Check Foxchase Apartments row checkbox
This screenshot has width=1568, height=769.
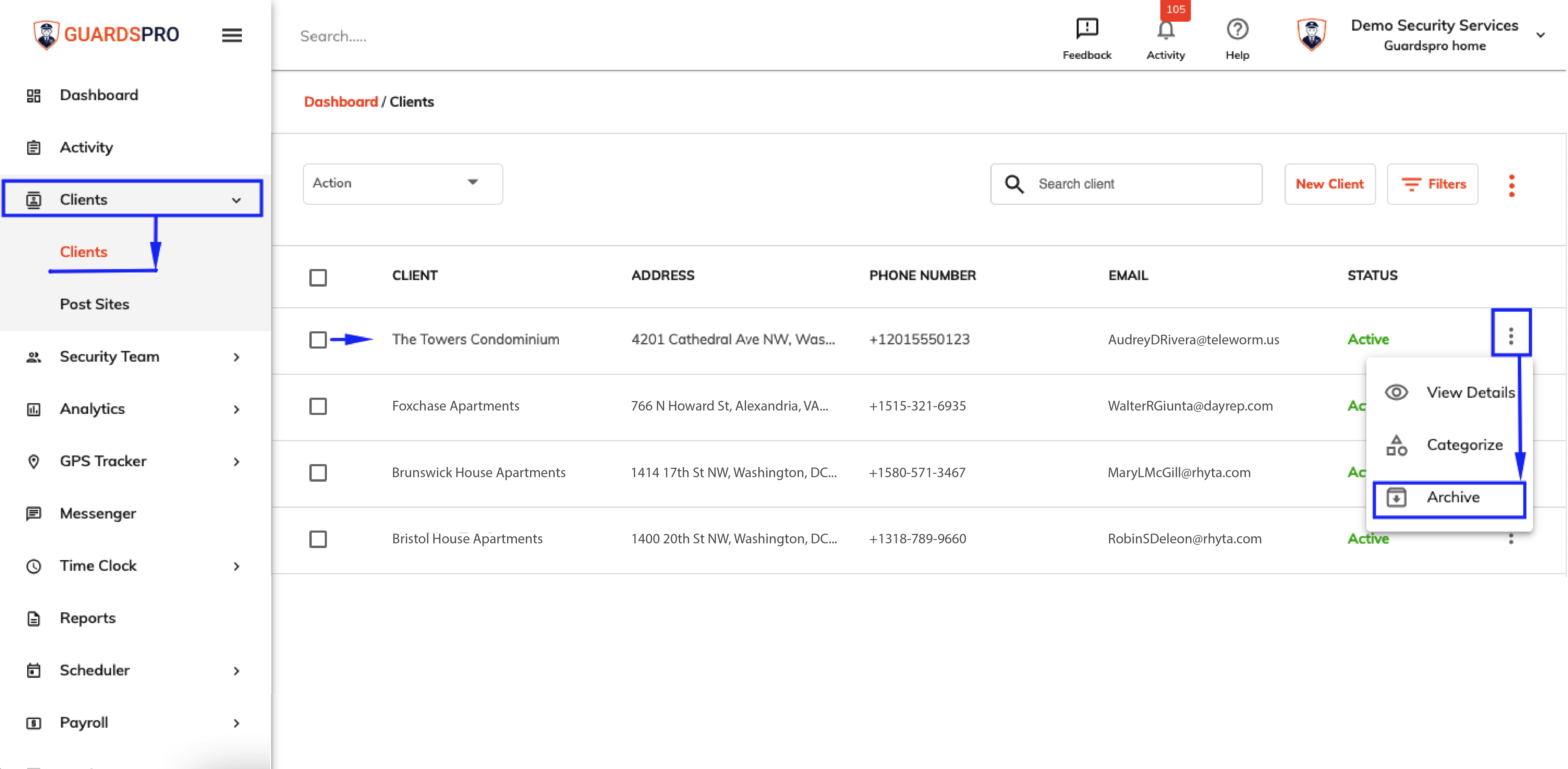point(318,406)
